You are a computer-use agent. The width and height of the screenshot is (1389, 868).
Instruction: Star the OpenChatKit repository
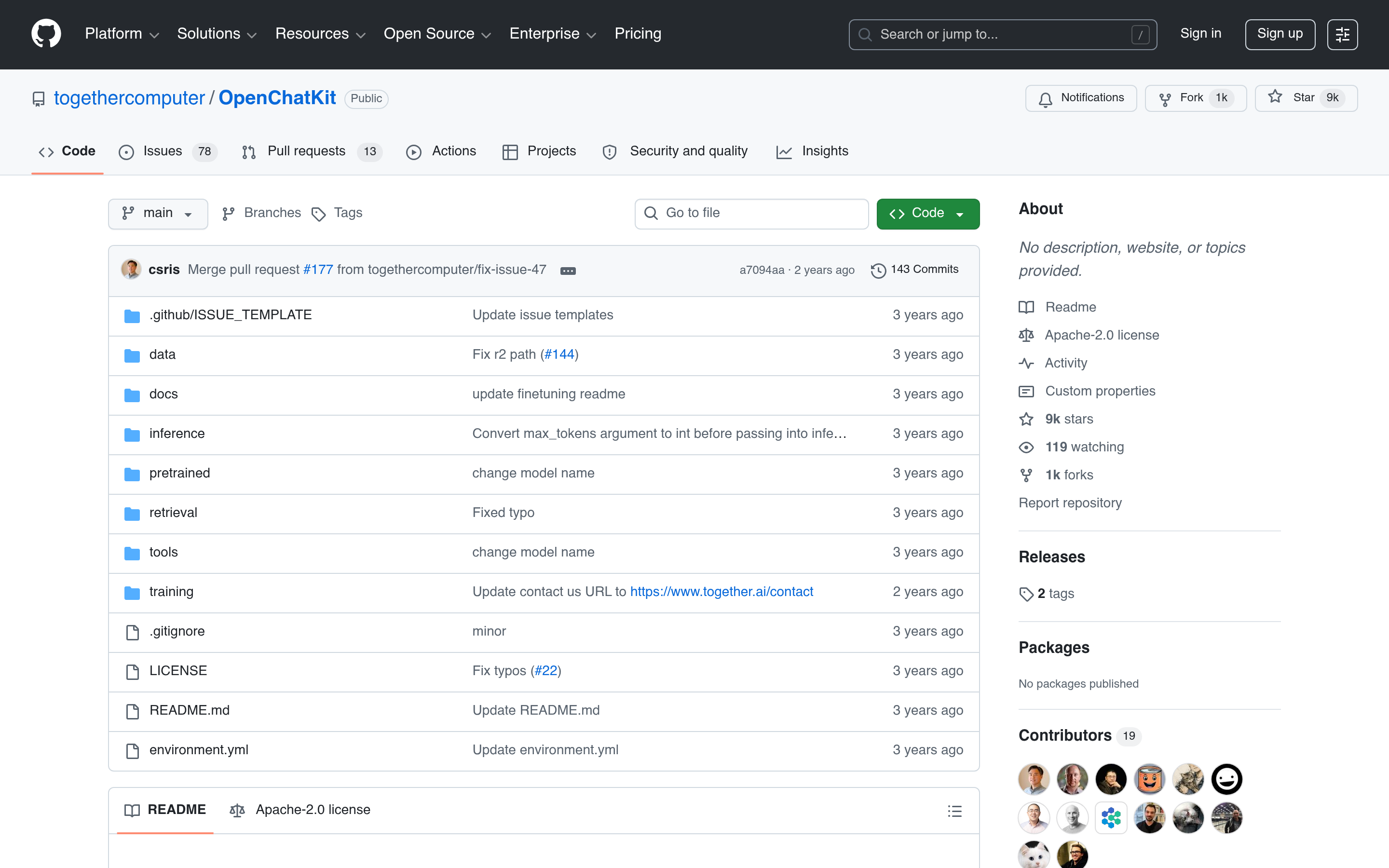pyautogui.click(x=1306, y=98)
